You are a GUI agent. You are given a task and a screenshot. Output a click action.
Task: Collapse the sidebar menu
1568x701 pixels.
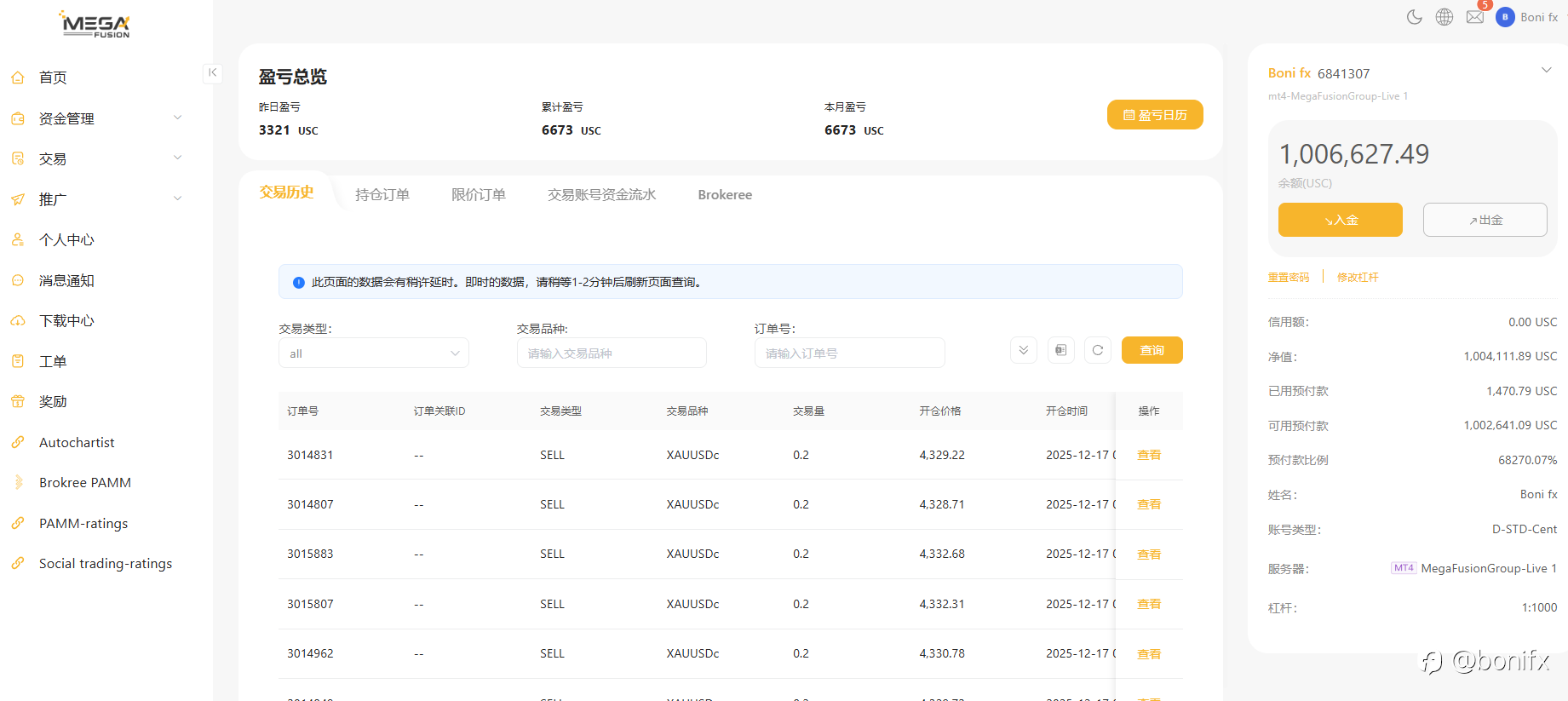click(212, 73)
